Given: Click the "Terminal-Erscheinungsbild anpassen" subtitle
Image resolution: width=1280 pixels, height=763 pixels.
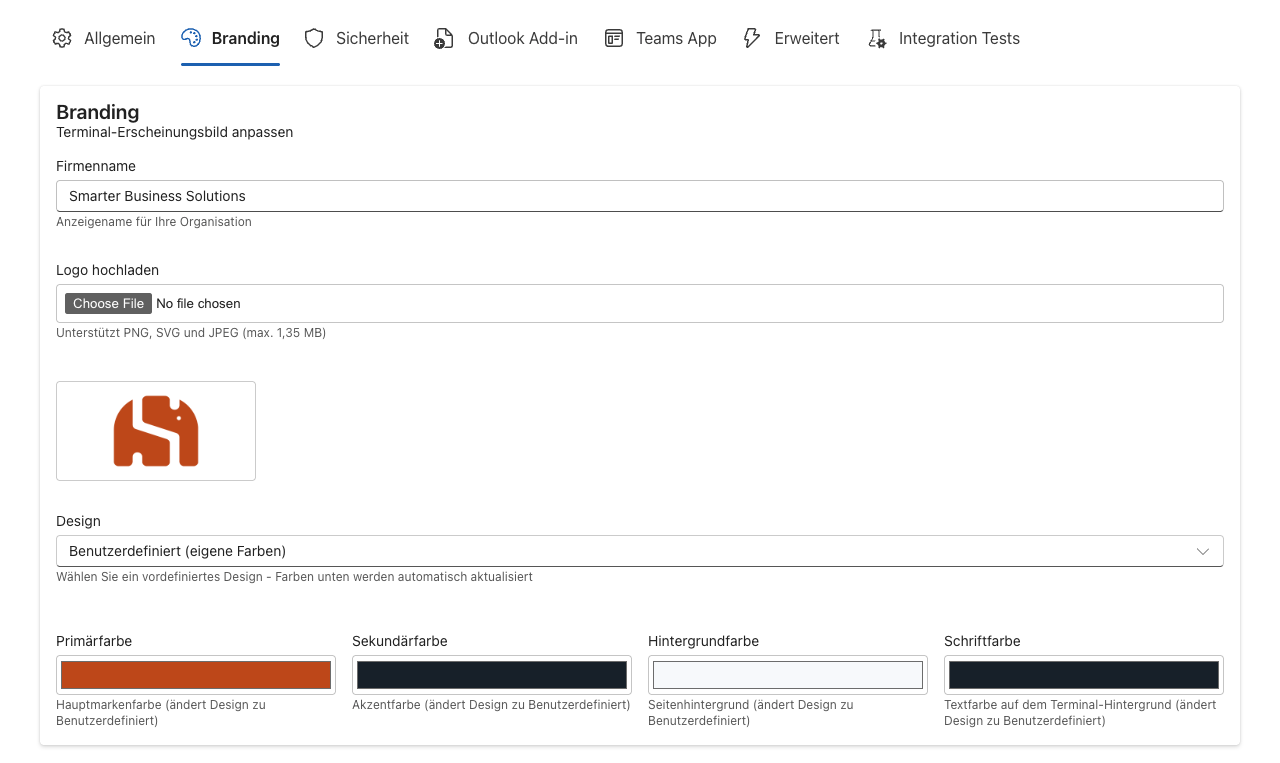Looking at the screenshot, I should 175,132.
